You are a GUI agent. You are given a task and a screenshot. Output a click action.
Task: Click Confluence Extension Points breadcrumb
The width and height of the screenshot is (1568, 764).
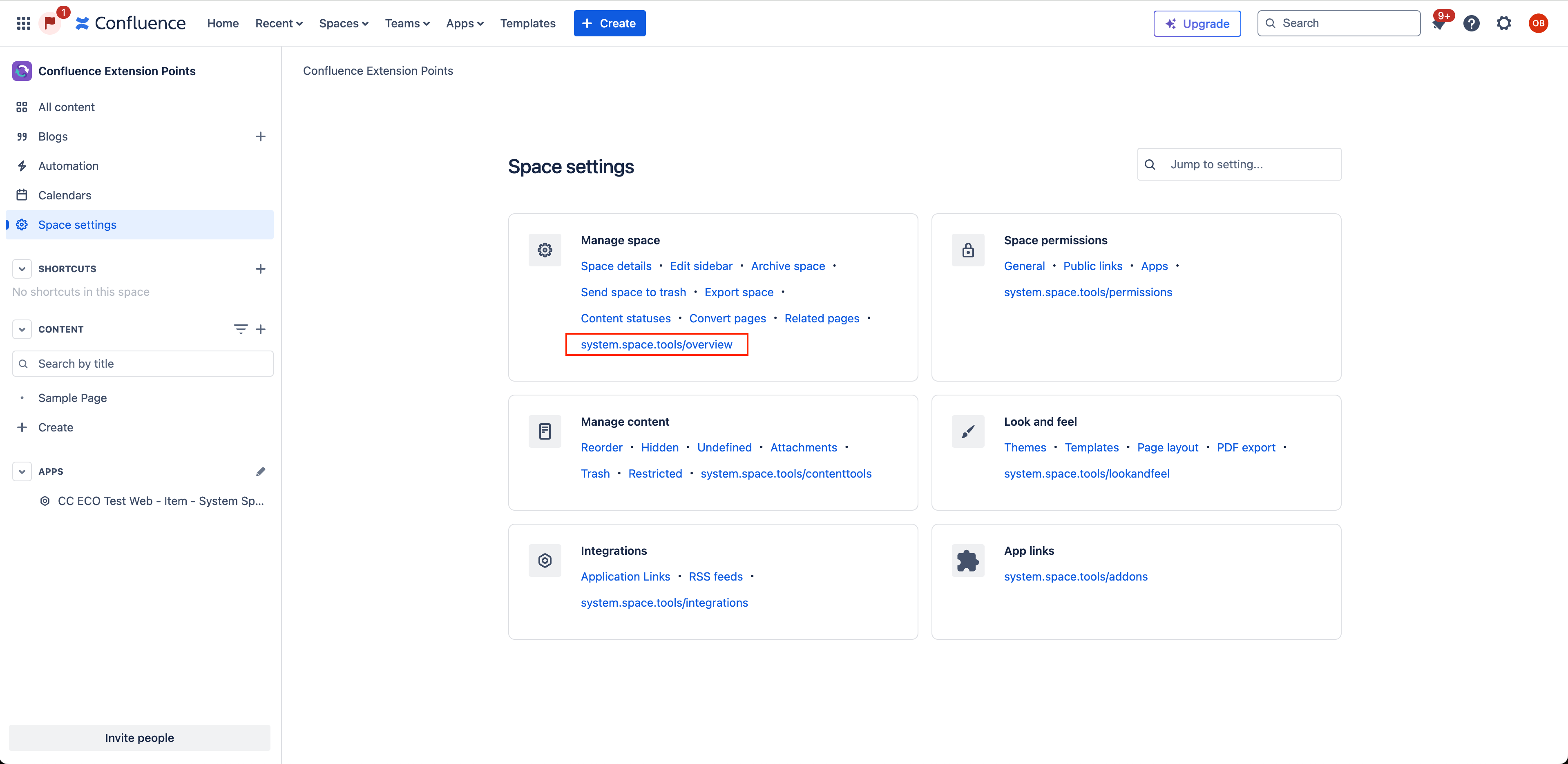tap(378, 71)
